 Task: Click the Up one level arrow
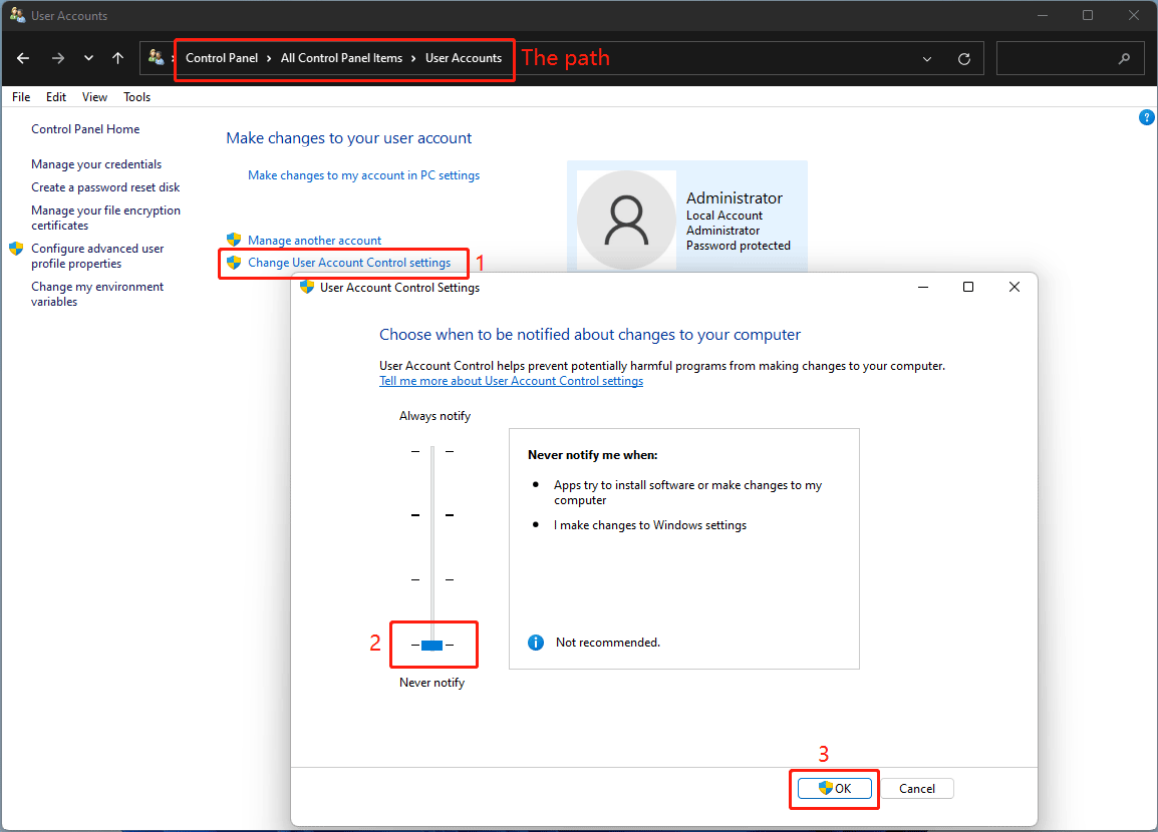point(118,58)
